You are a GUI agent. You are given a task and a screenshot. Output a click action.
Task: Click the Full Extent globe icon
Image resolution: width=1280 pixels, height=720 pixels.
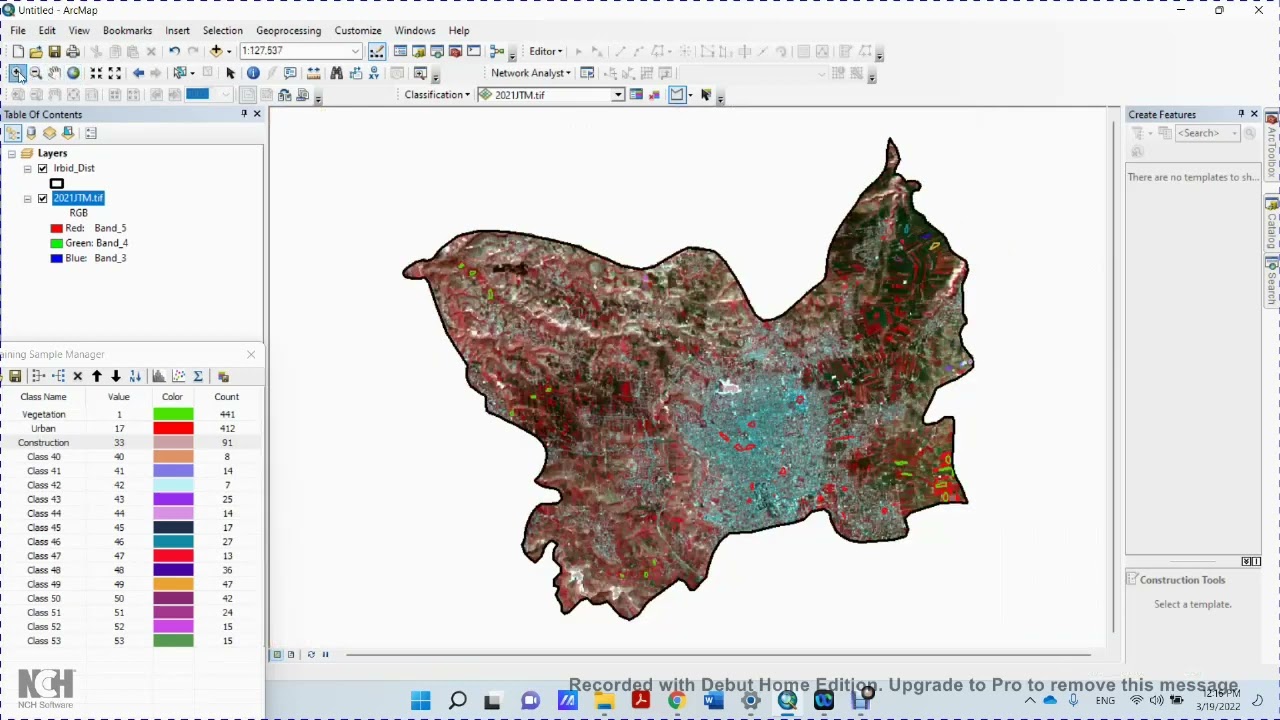[x=73, y=73]
